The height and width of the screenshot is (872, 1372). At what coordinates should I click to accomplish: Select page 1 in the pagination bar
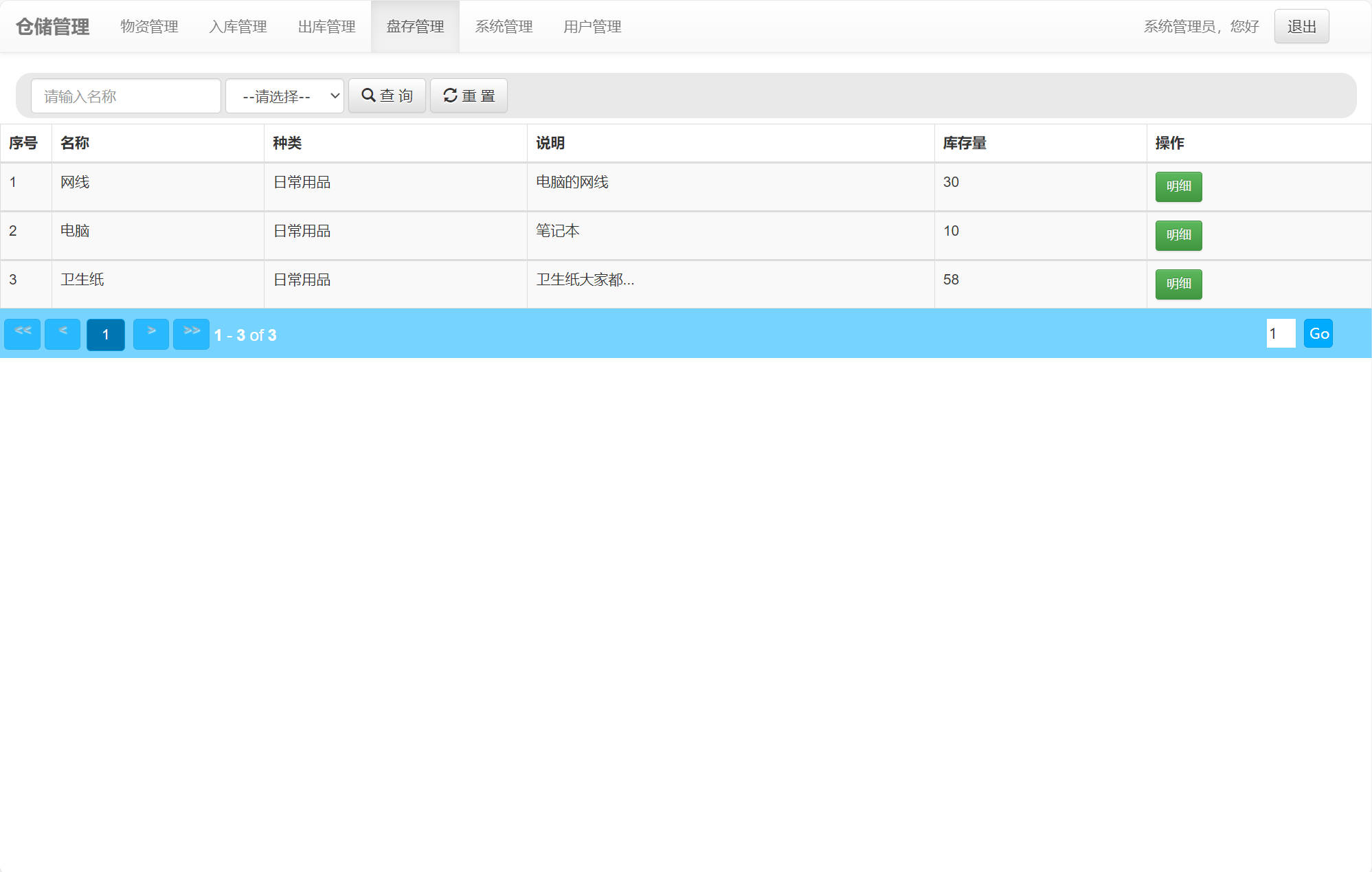click(105, 334)
